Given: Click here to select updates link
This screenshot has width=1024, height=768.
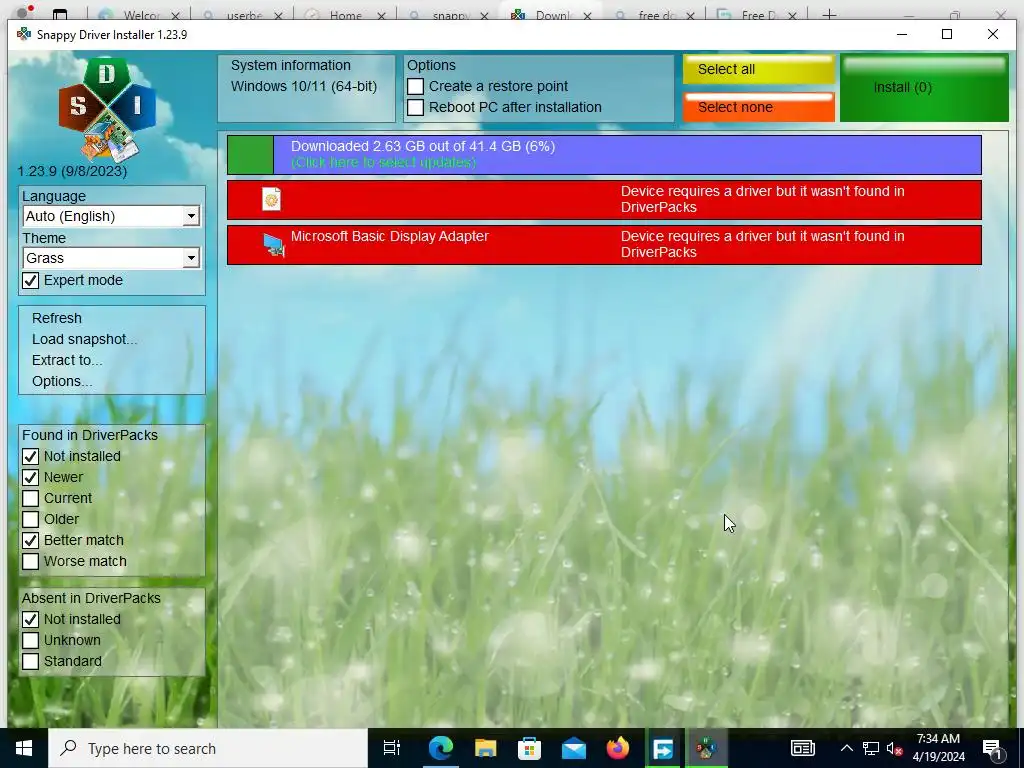Looking at the screenshot, I should pyautogui.click(x=383, y=162).
